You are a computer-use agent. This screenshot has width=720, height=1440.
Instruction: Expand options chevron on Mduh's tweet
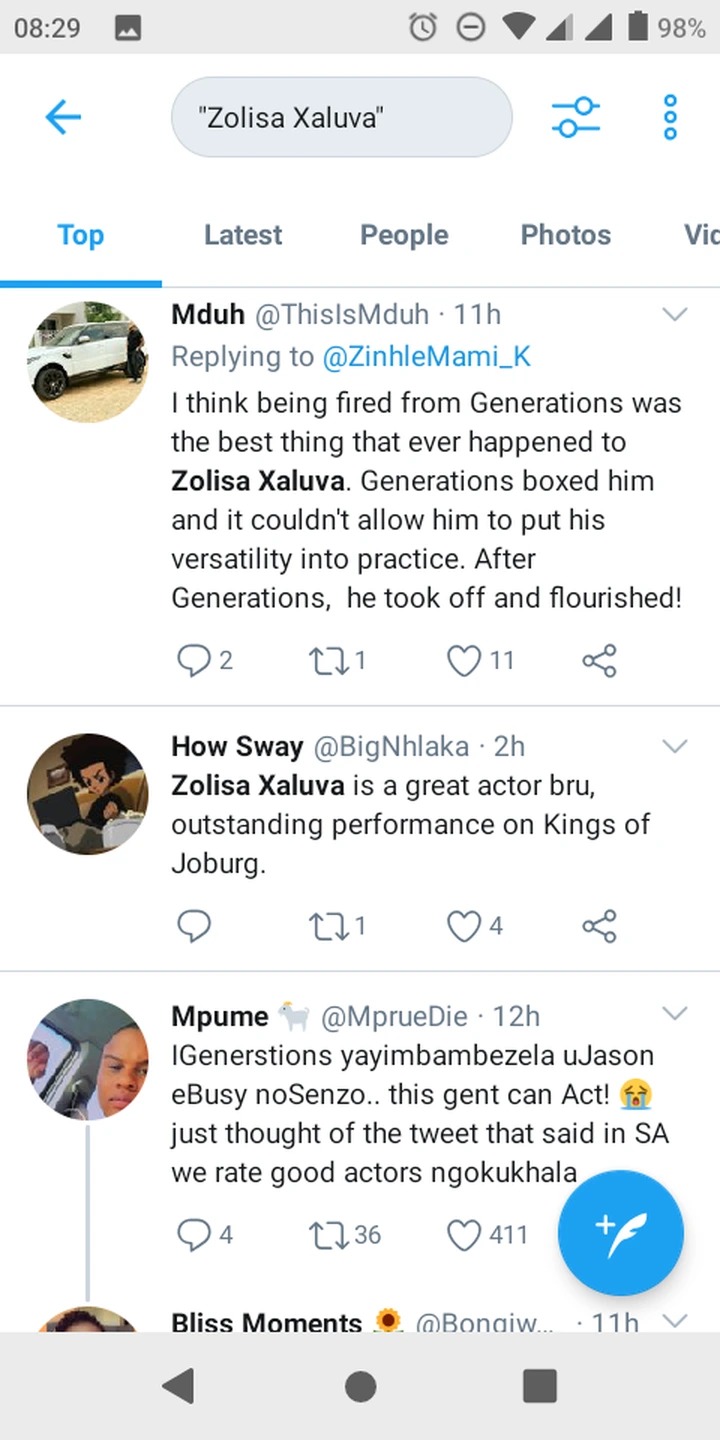click(675, 315)
